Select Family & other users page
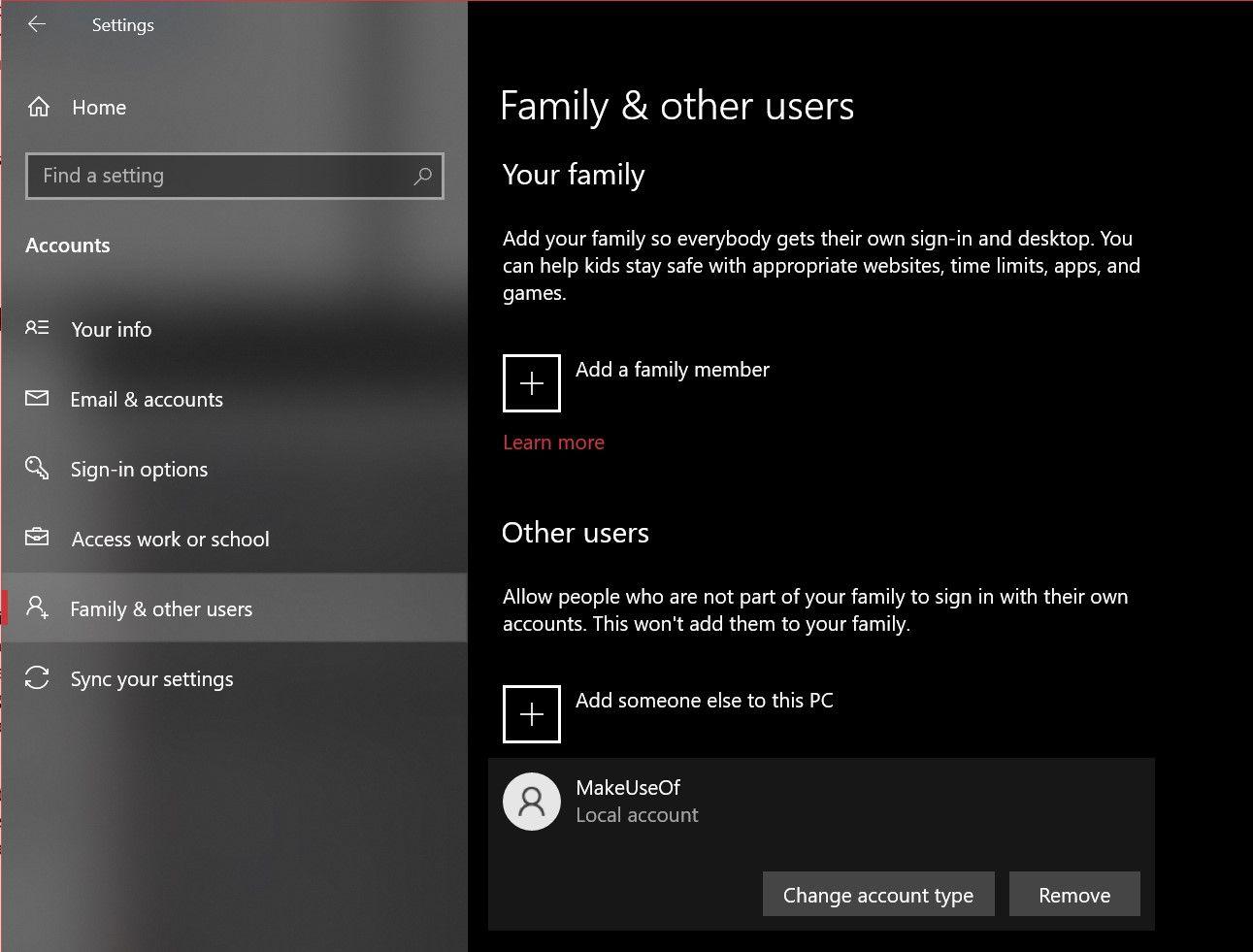This screenshot has width=1253, height=952. click(x=161, y=609)
